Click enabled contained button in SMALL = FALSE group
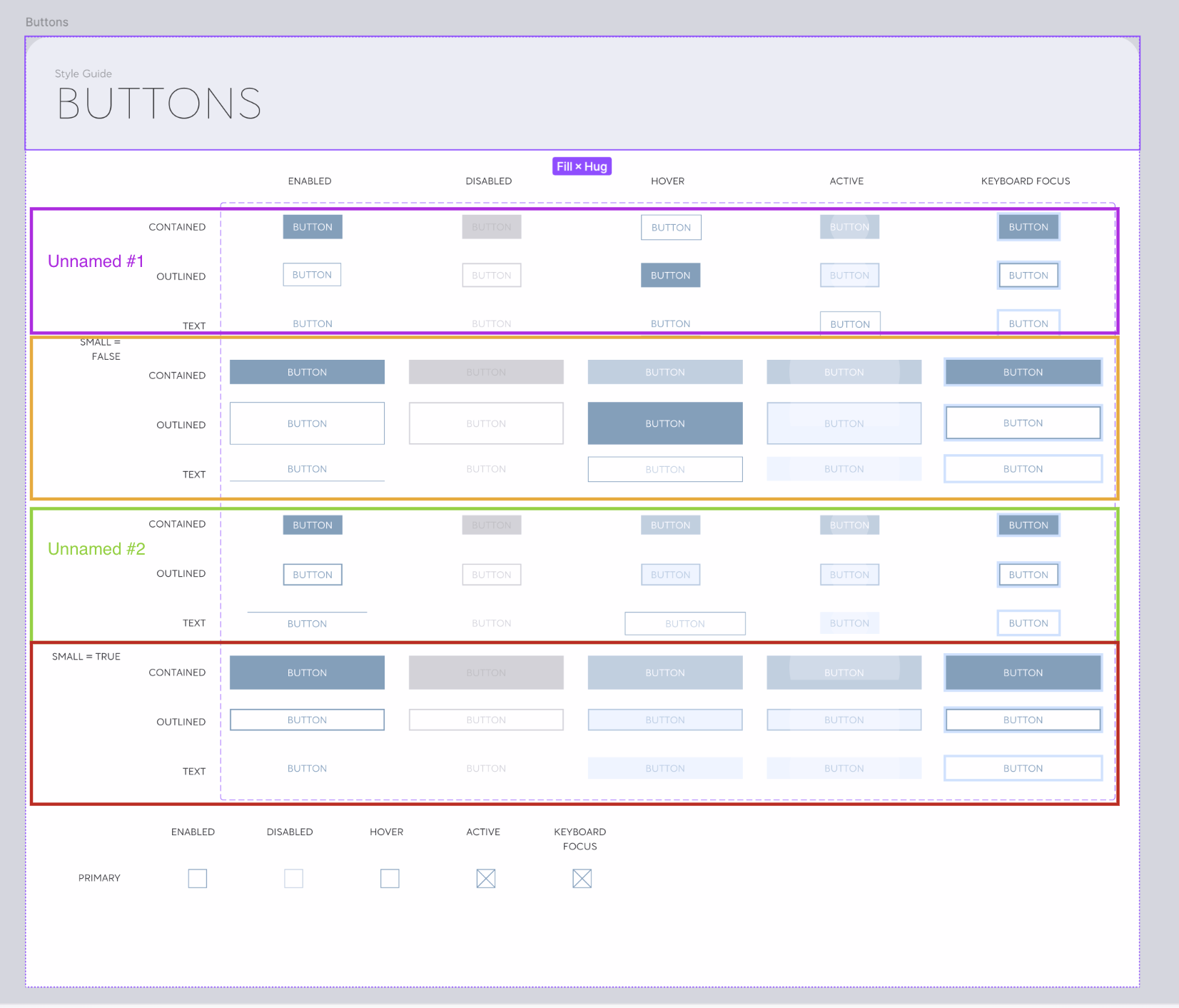 307,372
